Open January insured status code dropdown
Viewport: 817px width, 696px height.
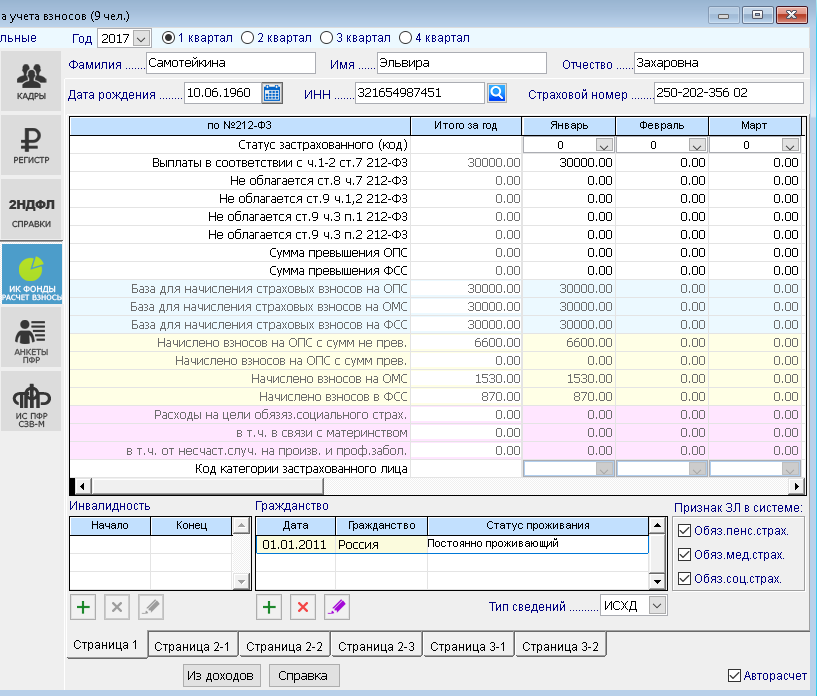pyautogui.click(x=604, y=145)
